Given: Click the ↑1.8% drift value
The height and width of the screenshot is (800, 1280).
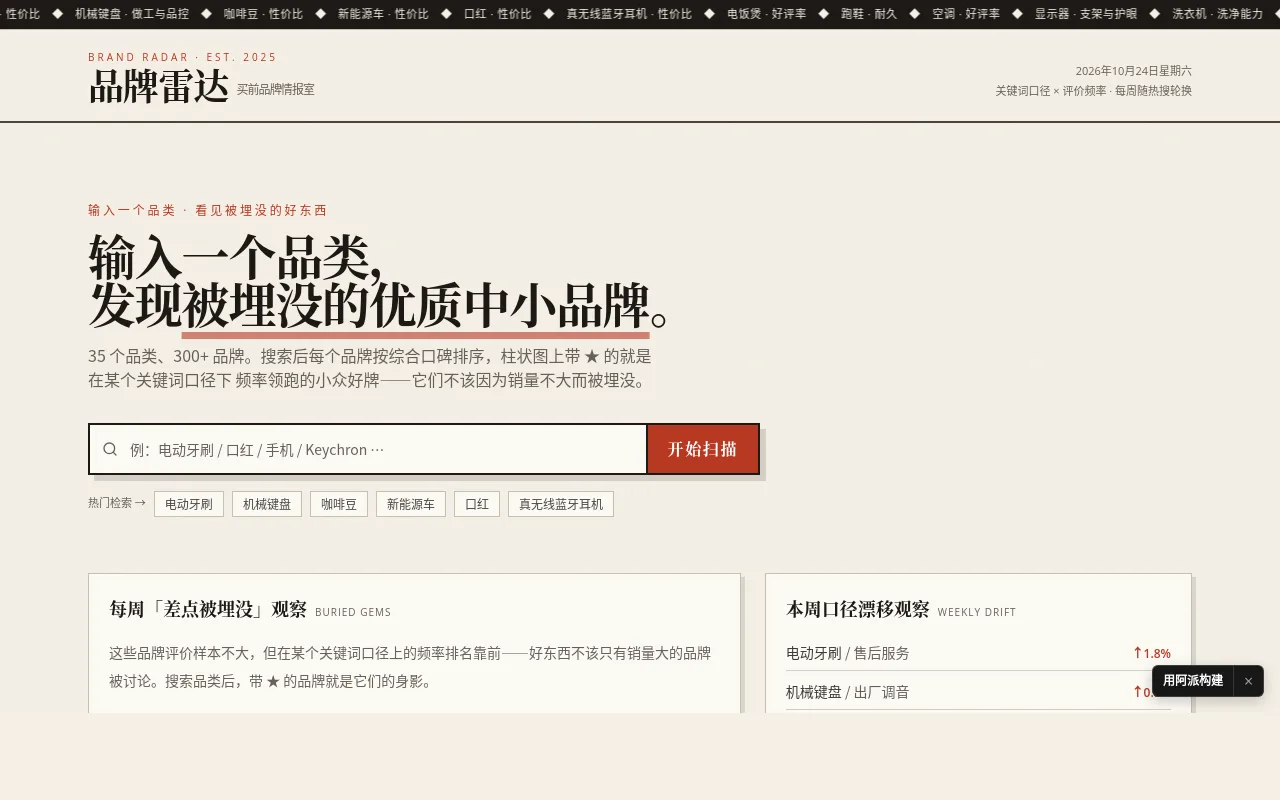Looking at the screenshot, I should [x=1152, y=653].
